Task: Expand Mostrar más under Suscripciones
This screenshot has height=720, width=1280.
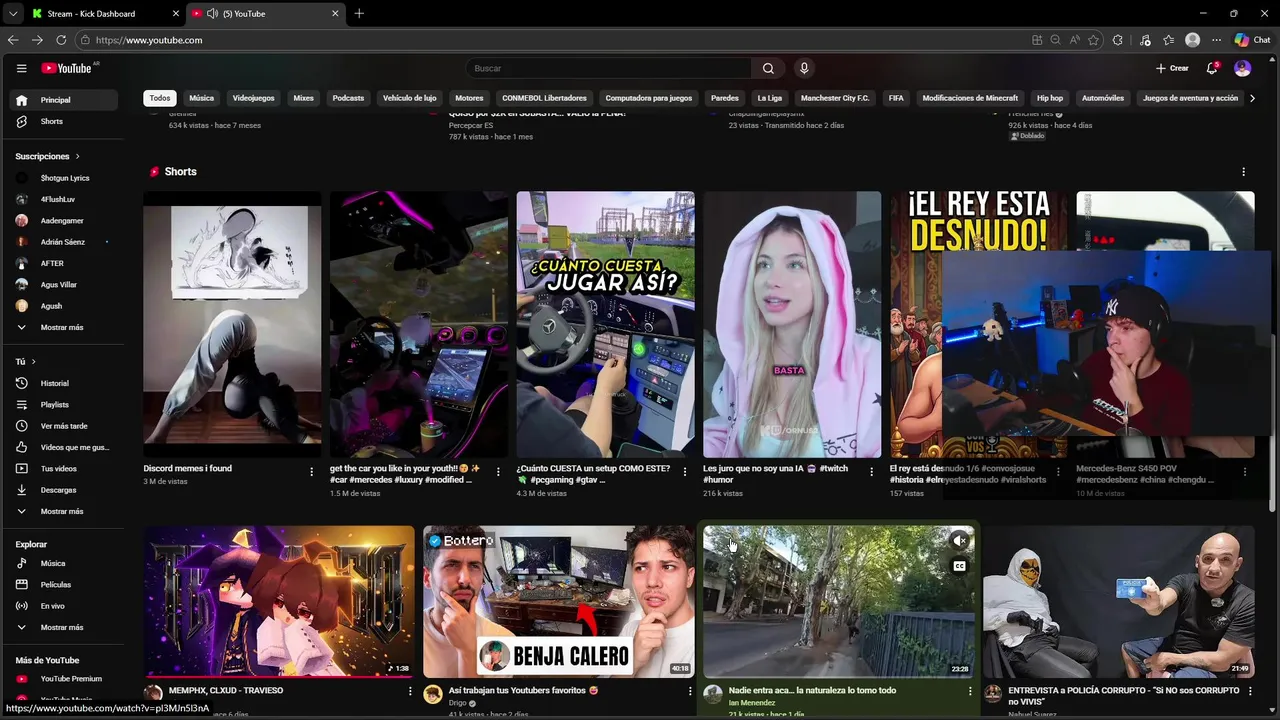Action: point(65,327)
